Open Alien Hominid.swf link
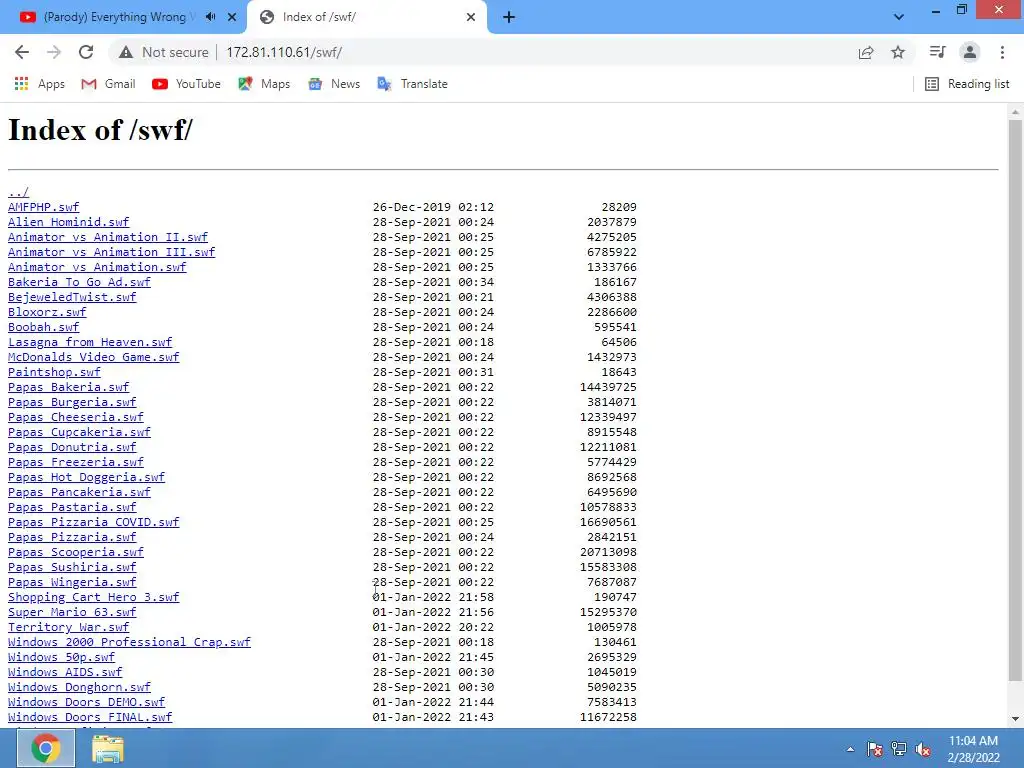 (x=69, y=222)
